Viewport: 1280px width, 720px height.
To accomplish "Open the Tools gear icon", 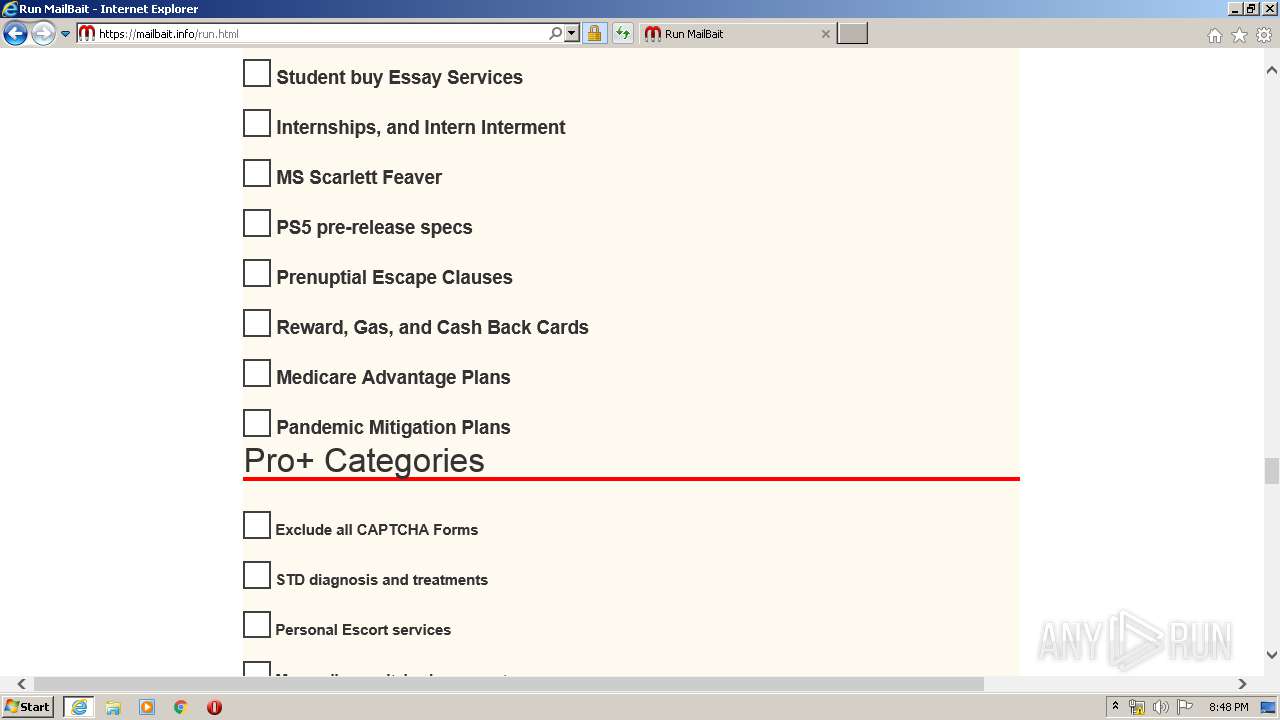I will coord(1264,35).
